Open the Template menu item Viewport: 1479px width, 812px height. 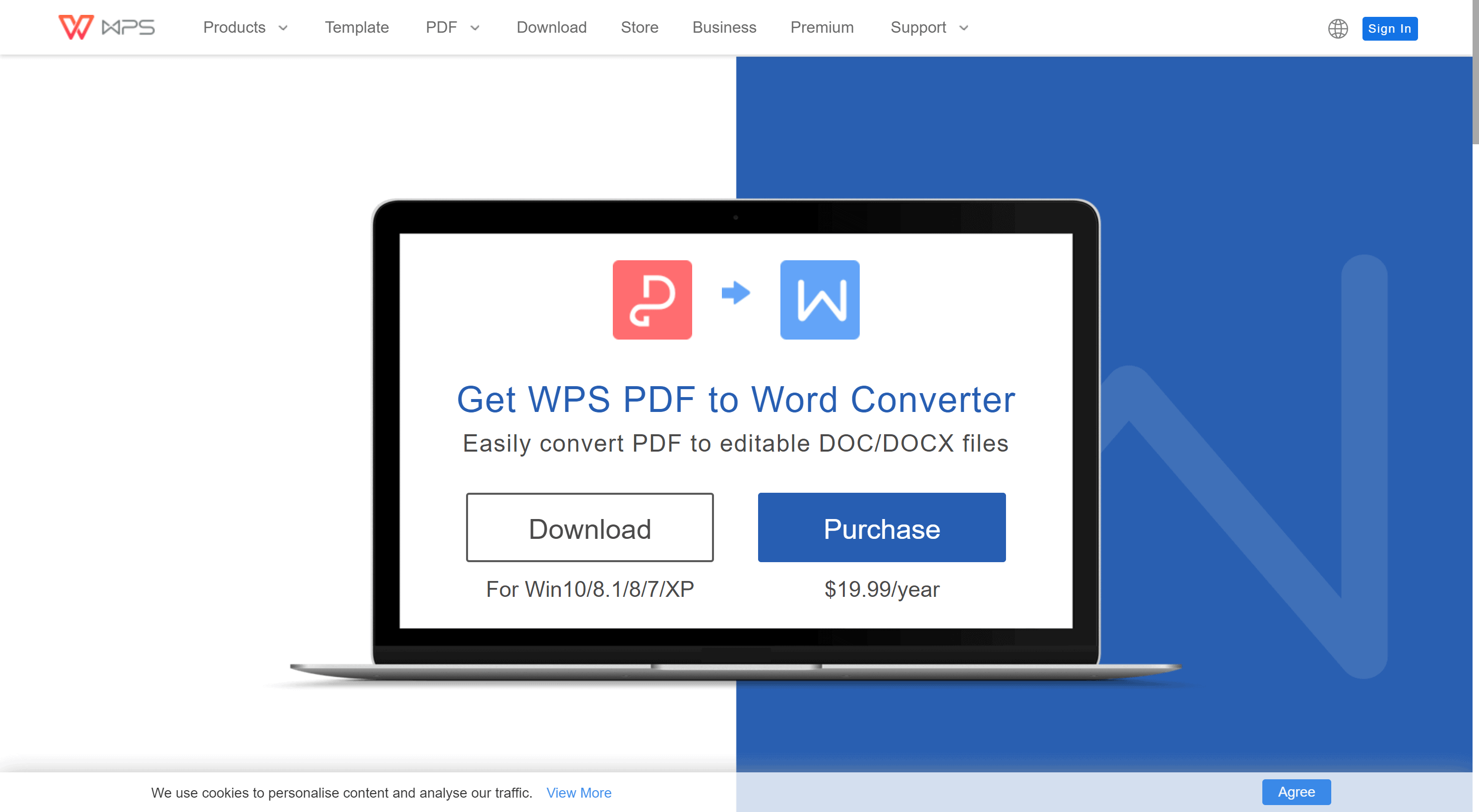357,27
